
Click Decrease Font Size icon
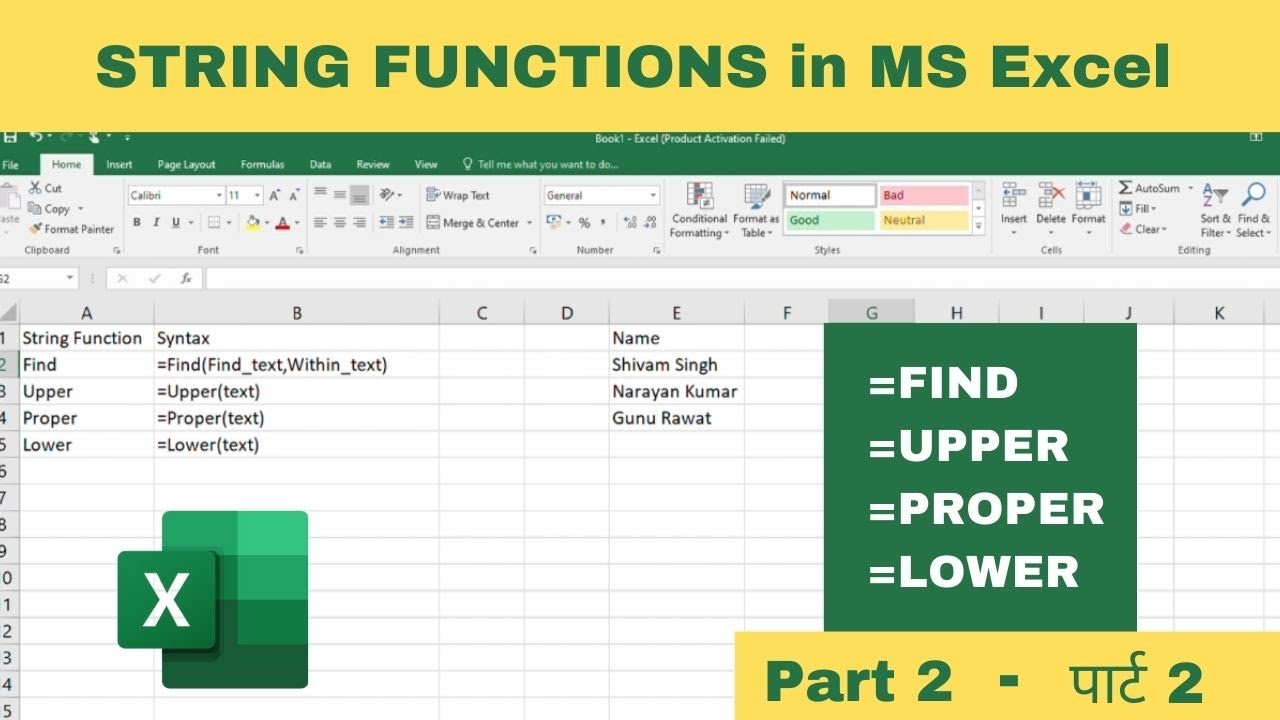click(295, 195)
